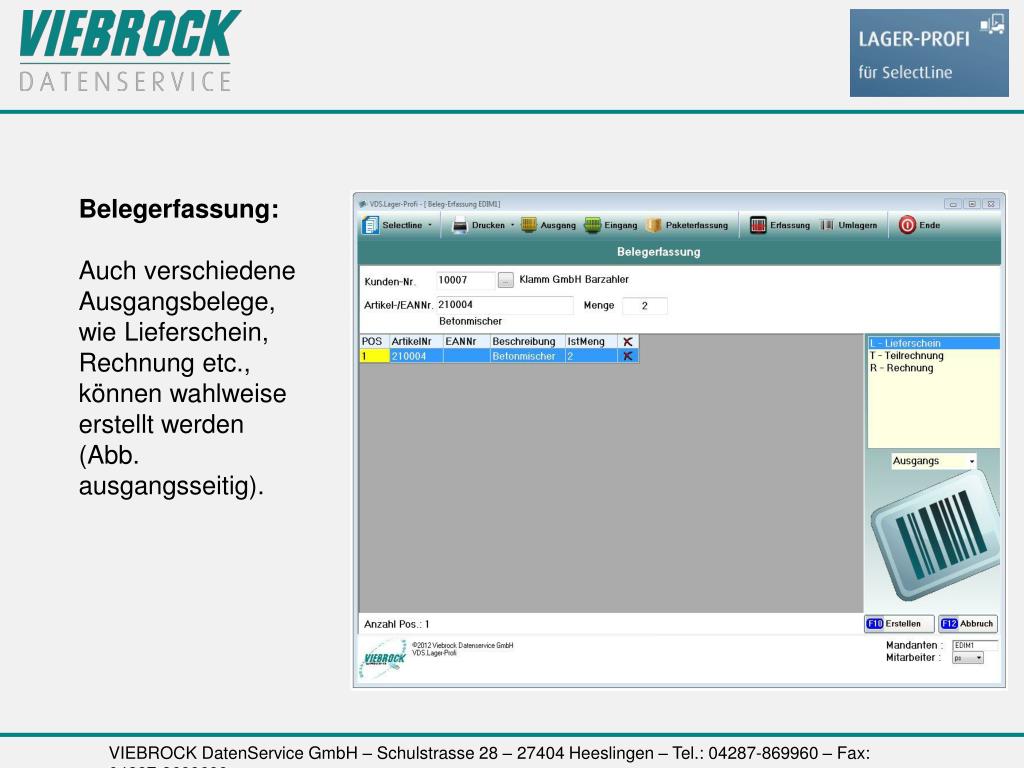Click the Viebrock logo in footer
The image size is (1024, 768).
383,658
